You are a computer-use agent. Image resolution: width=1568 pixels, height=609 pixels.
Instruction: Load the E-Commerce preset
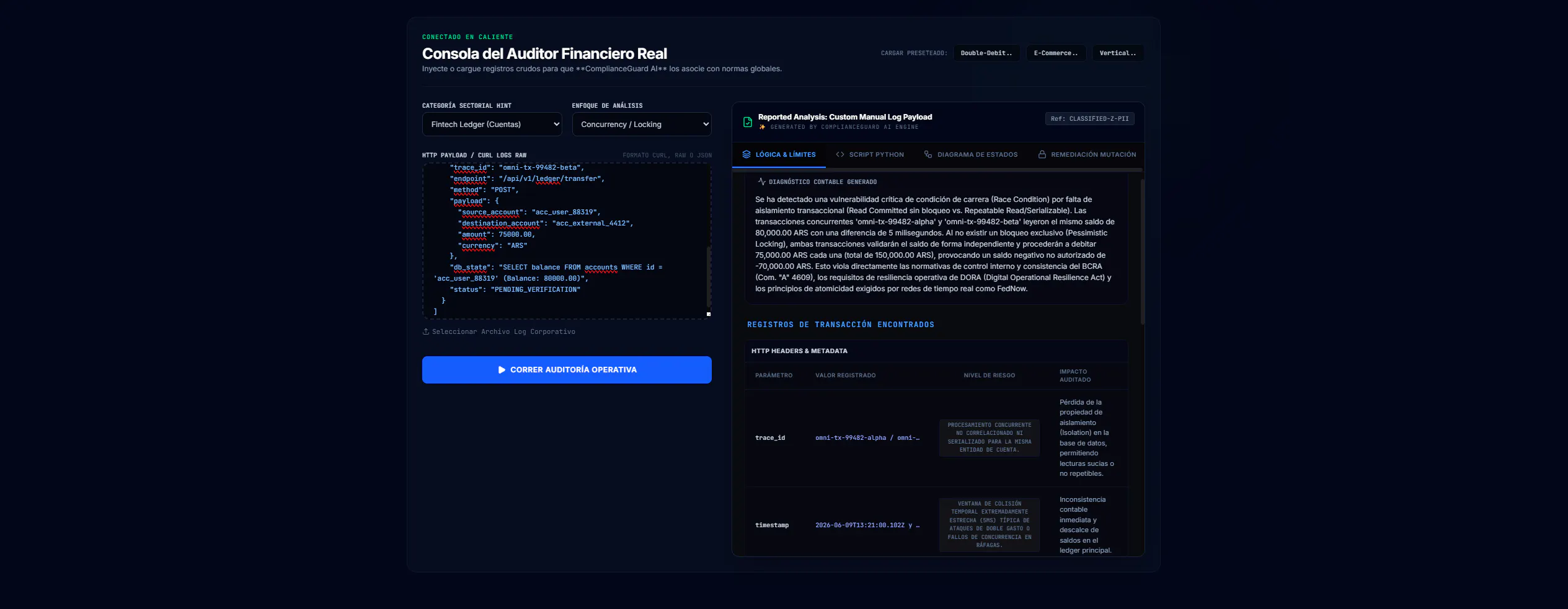1056,53
